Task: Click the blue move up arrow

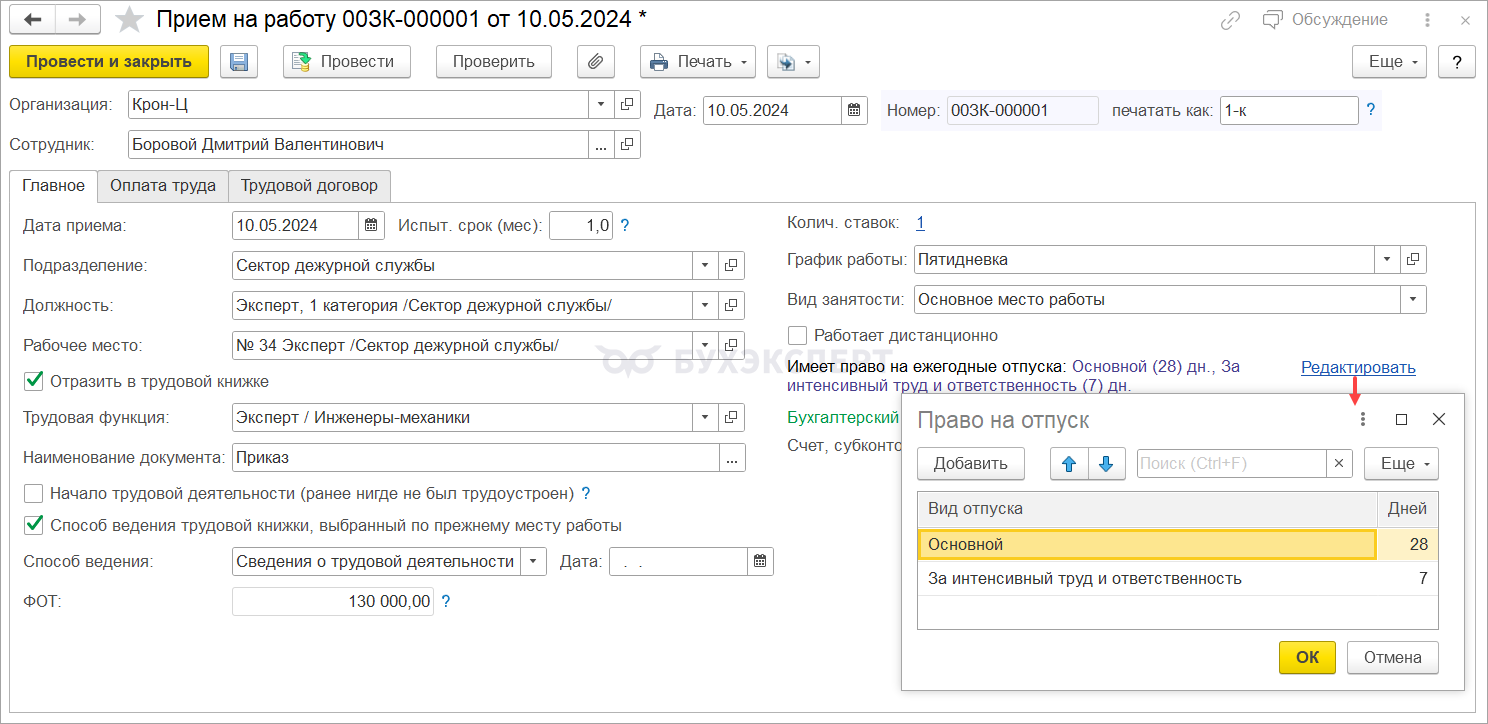Action: pyautogui.click(x=1069, y=464)
